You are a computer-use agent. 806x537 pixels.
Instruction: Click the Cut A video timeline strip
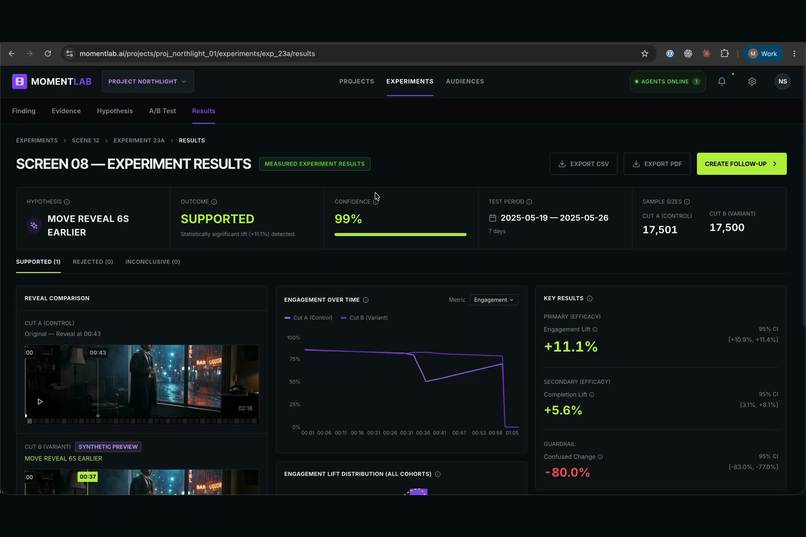[x=141, y=421]
